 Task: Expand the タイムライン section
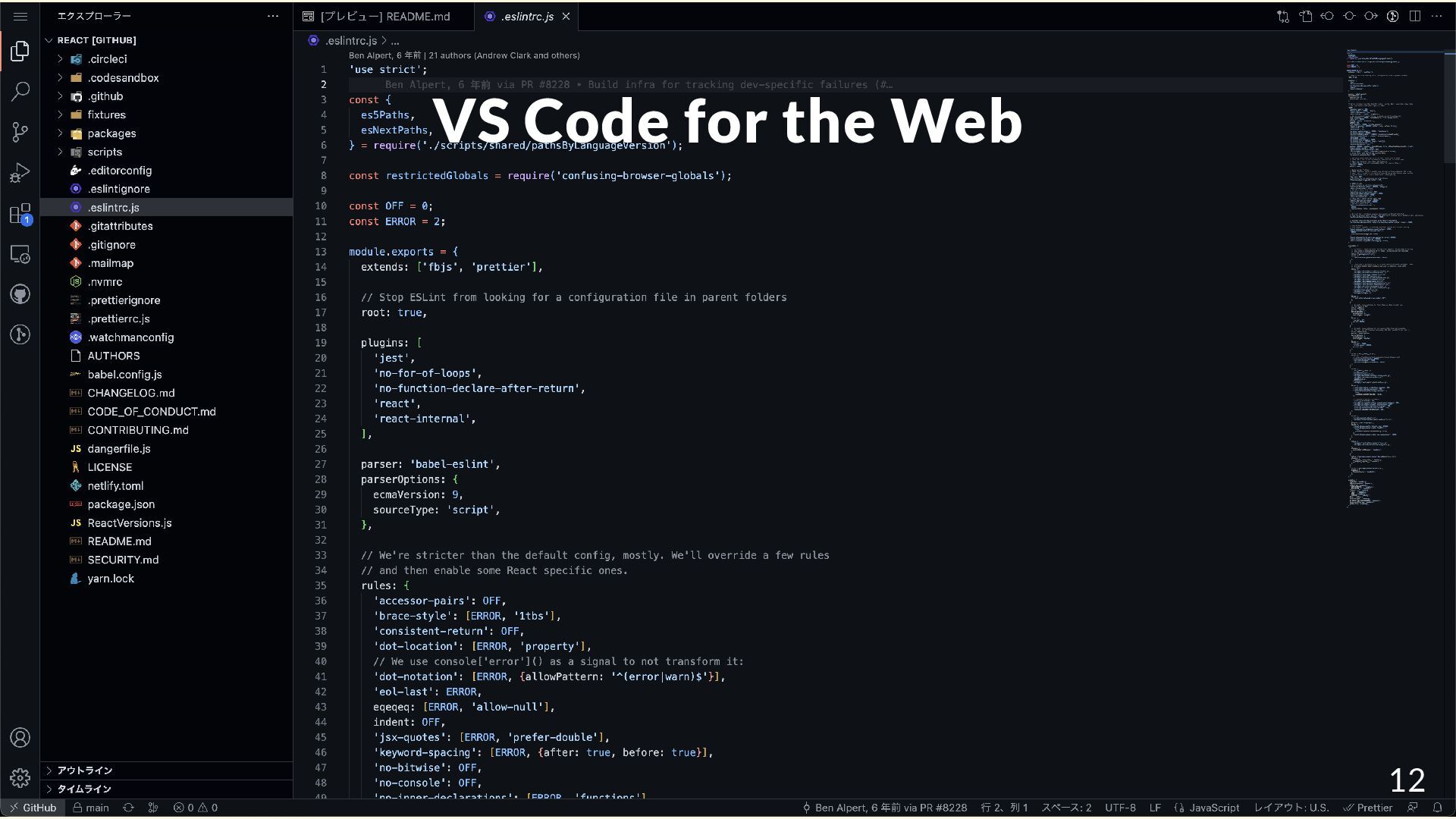(x=83, y=789)
